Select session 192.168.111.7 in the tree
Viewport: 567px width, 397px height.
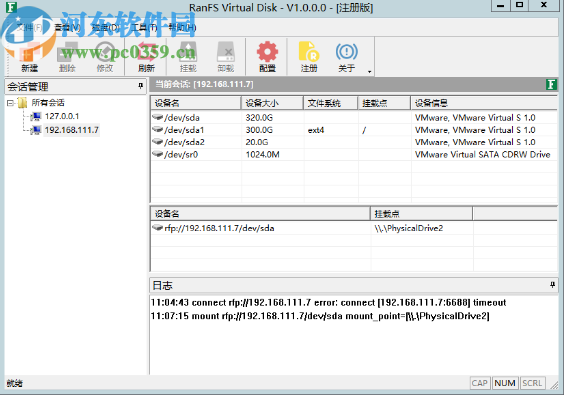pos(72,130)
